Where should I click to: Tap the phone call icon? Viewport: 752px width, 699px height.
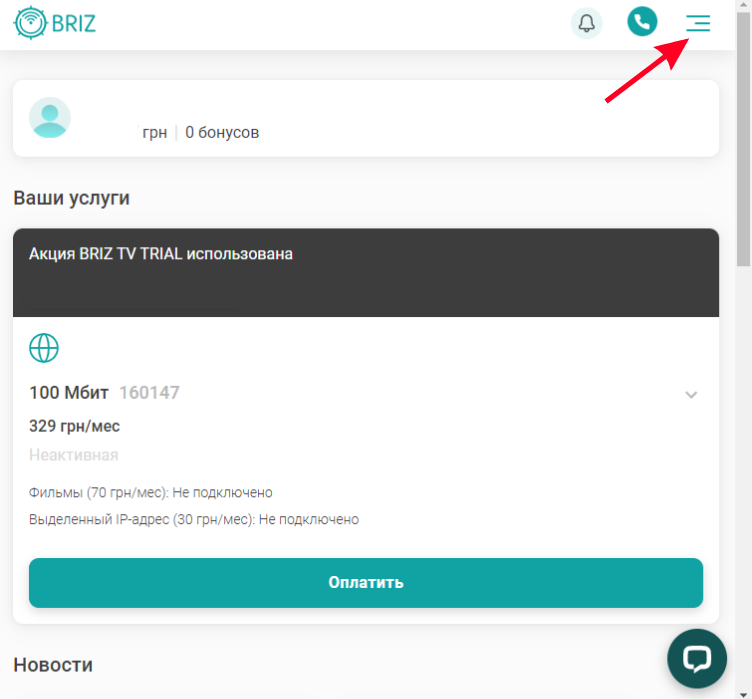pos(642,22)
